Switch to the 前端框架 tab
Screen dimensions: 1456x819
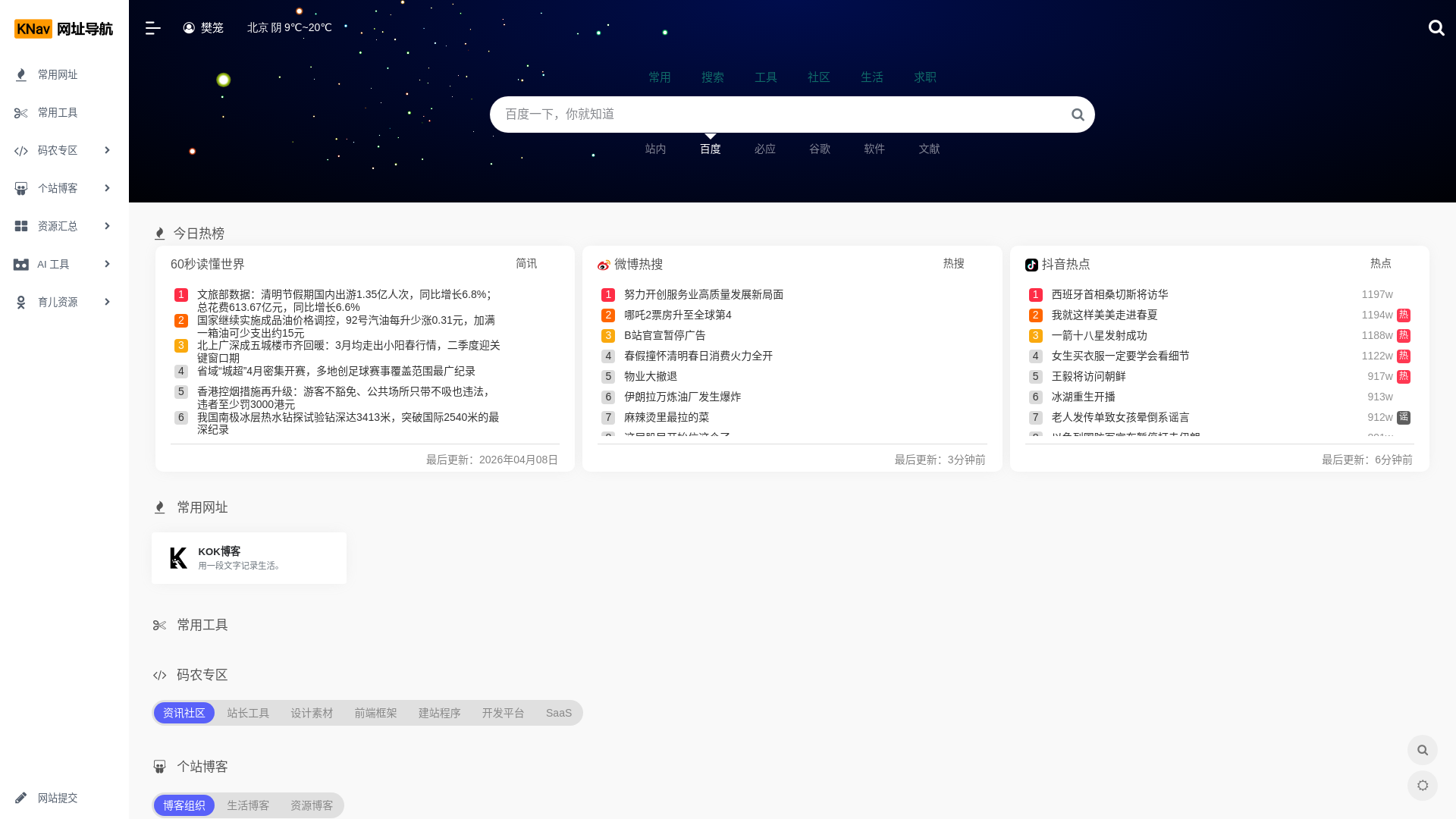375,713
